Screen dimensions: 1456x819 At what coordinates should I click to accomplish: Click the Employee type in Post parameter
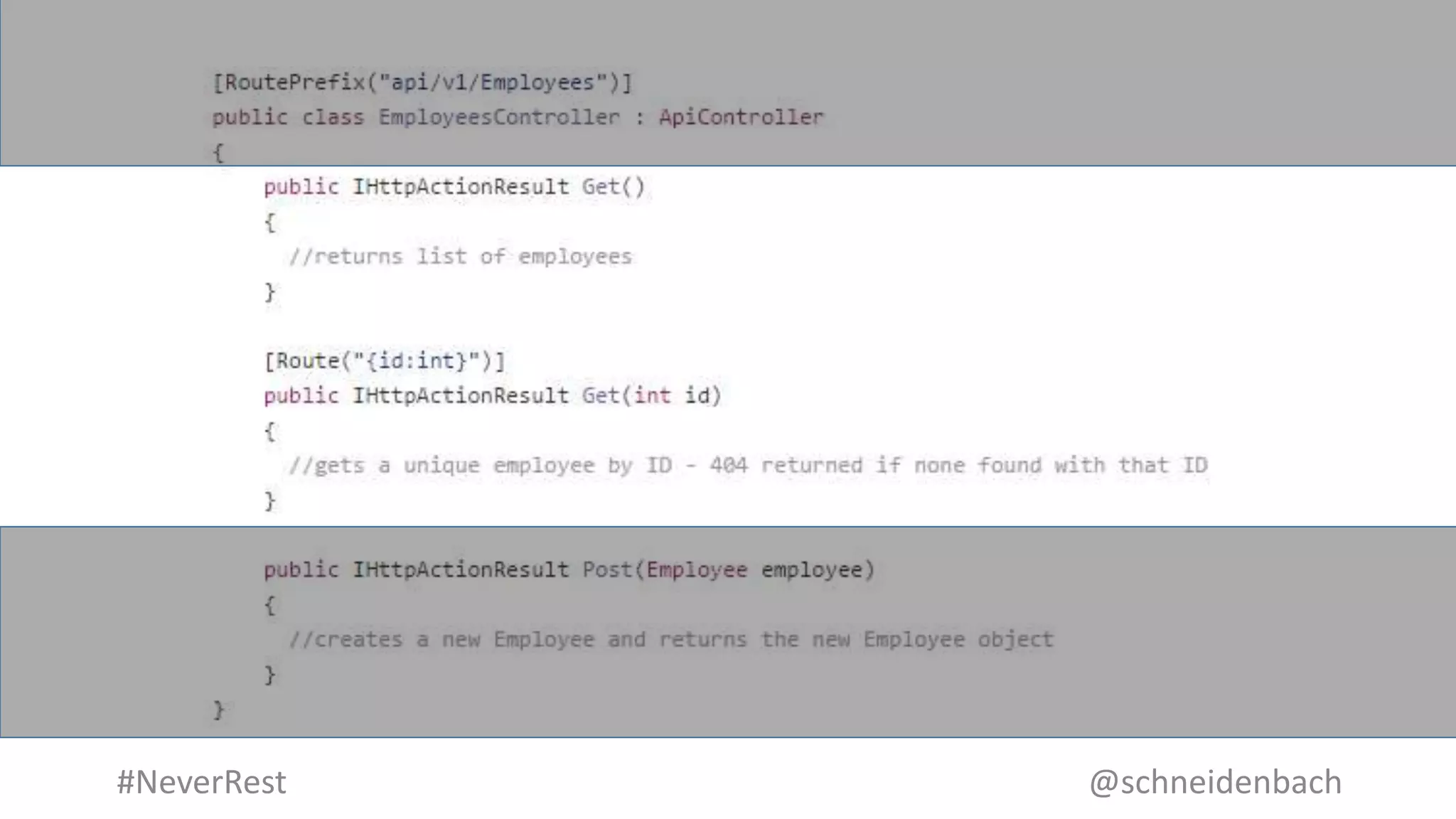click(x=697, y=570)
